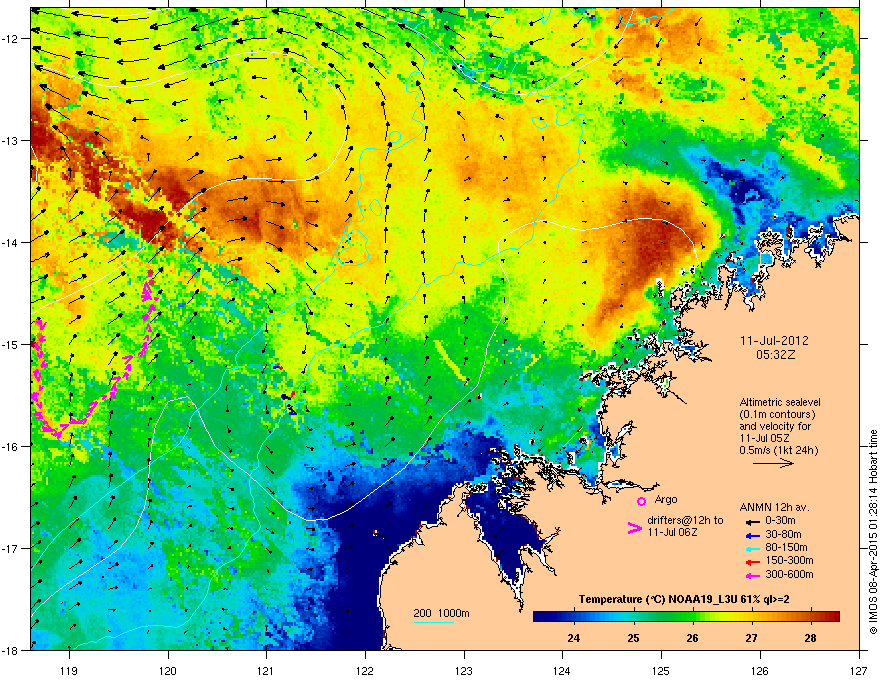This screenshot has height=680, width=880.
Task: Click the longitude axis label '121'
Action: [x=266, y=671]
